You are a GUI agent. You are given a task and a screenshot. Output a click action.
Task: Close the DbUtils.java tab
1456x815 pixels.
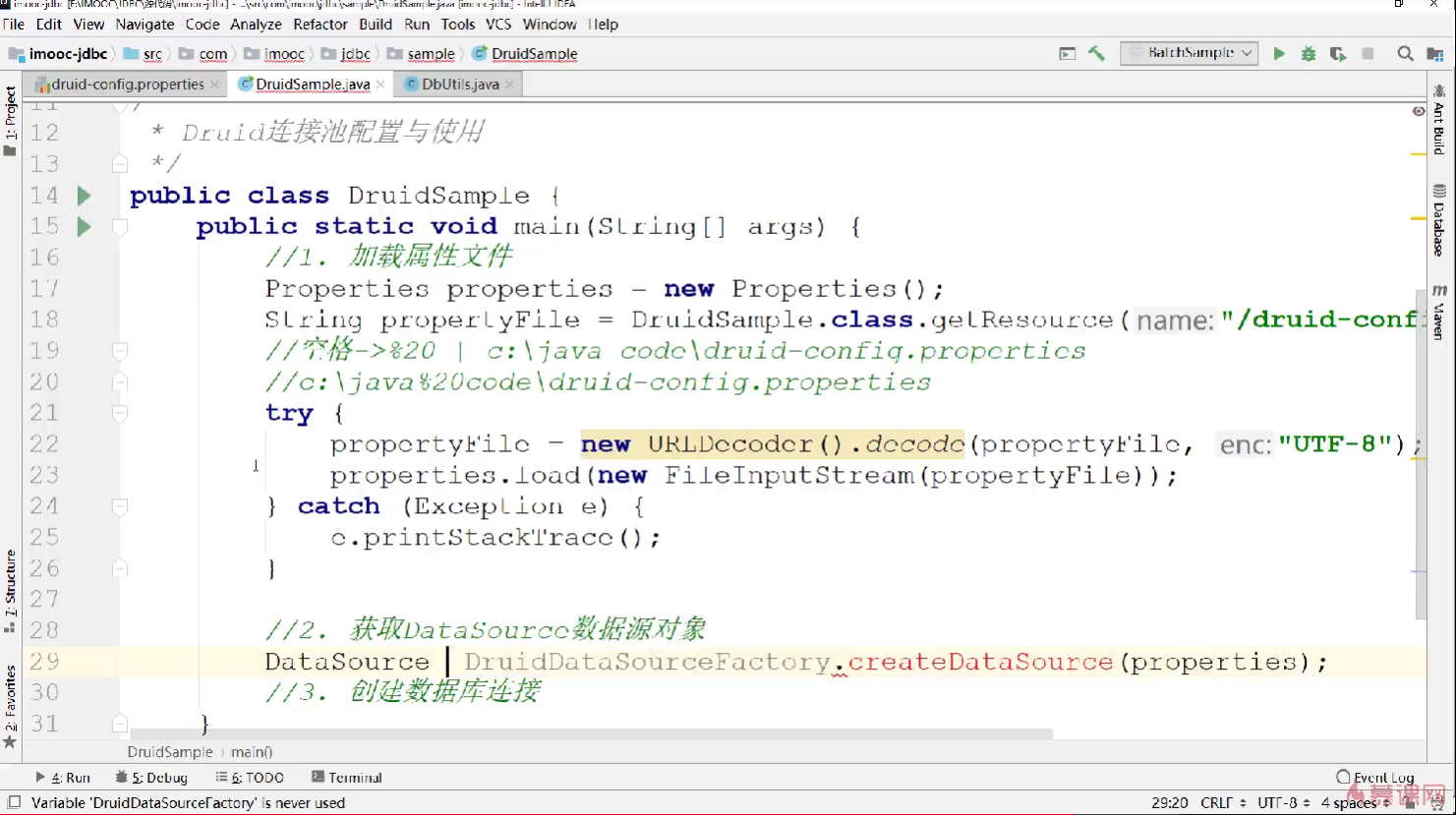[509, 85]
